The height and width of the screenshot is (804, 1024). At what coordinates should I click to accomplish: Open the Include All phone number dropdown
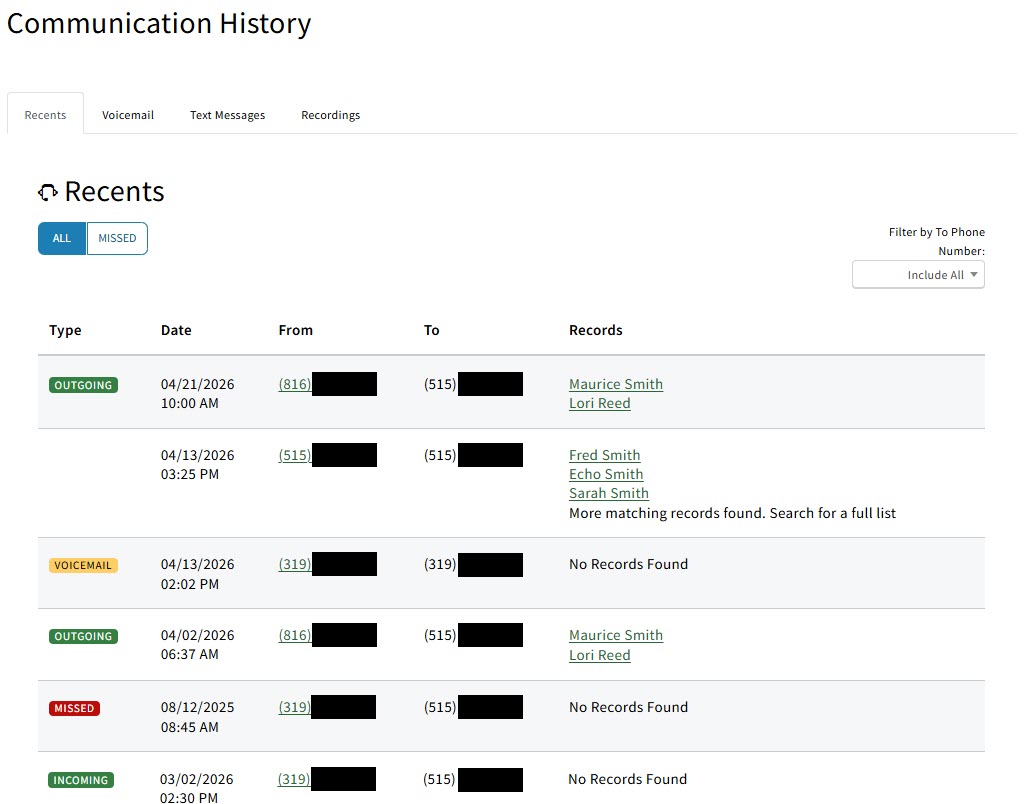[918, 275]
